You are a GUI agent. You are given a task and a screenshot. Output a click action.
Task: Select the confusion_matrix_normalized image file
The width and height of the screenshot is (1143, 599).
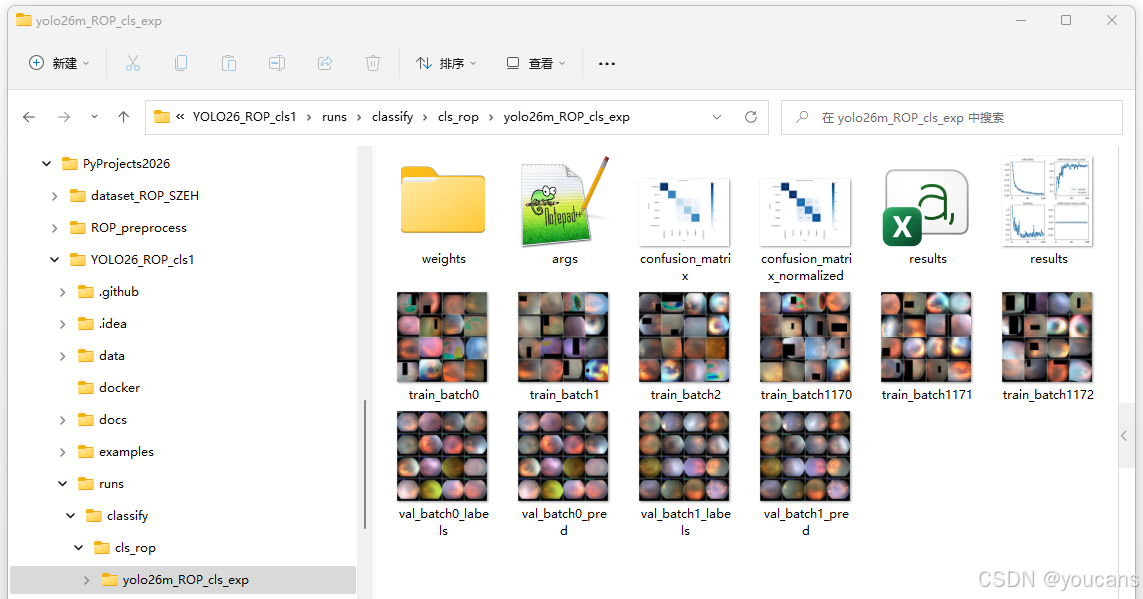[x=805, y=212]
